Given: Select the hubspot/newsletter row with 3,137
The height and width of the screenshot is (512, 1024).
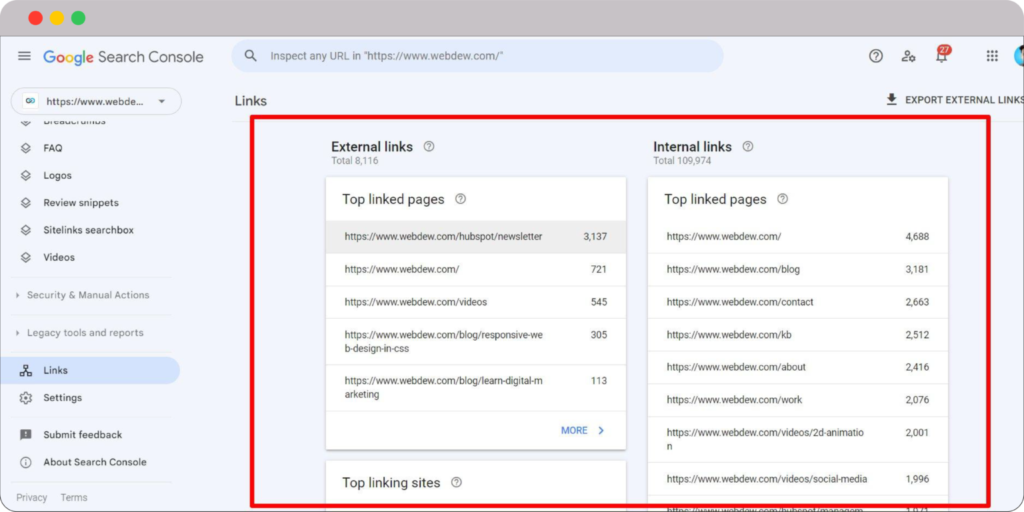Looking at the screenshot, I should pos(475,237).
